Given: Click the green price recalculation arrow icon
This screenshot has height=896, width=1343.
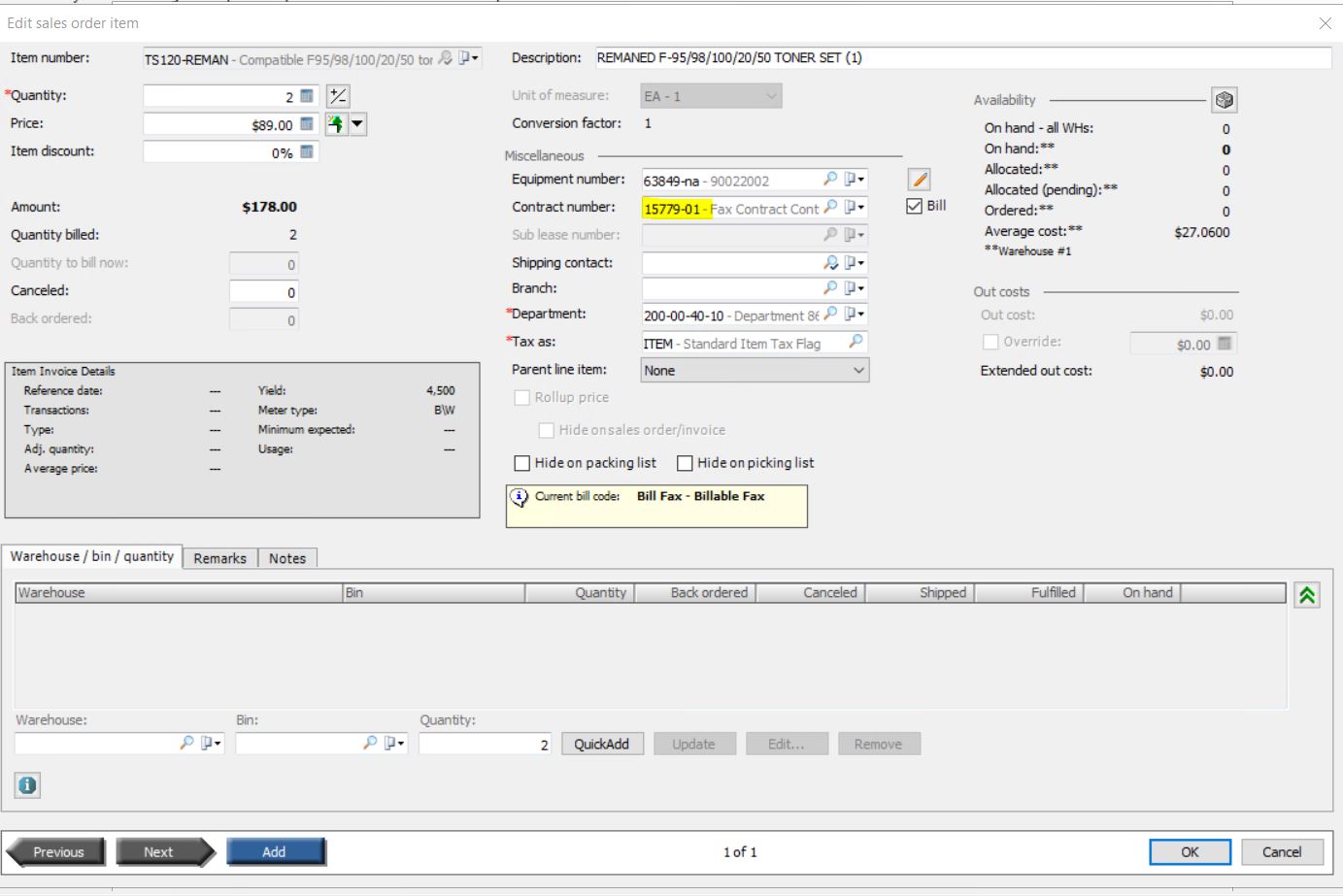Looking at the screenshot, I should [334, 123].
